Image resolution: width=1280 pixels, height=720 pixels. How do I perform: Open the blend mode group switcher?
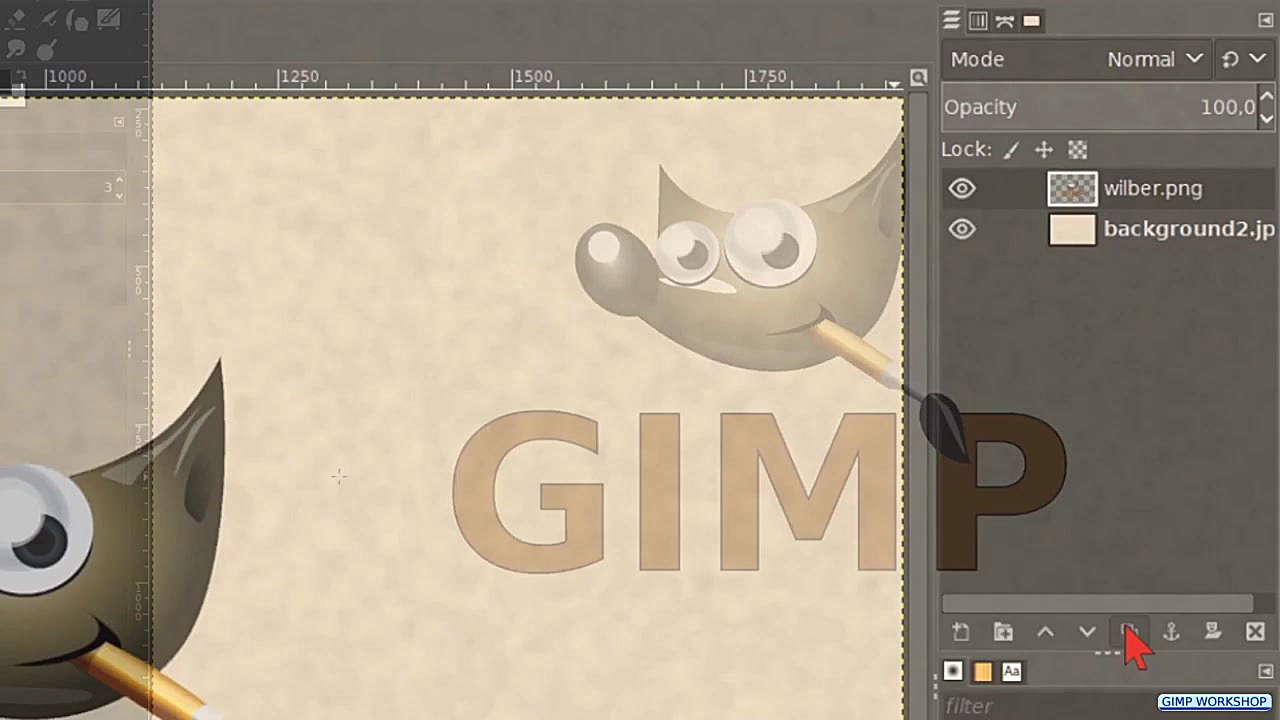pos(1244,59)
